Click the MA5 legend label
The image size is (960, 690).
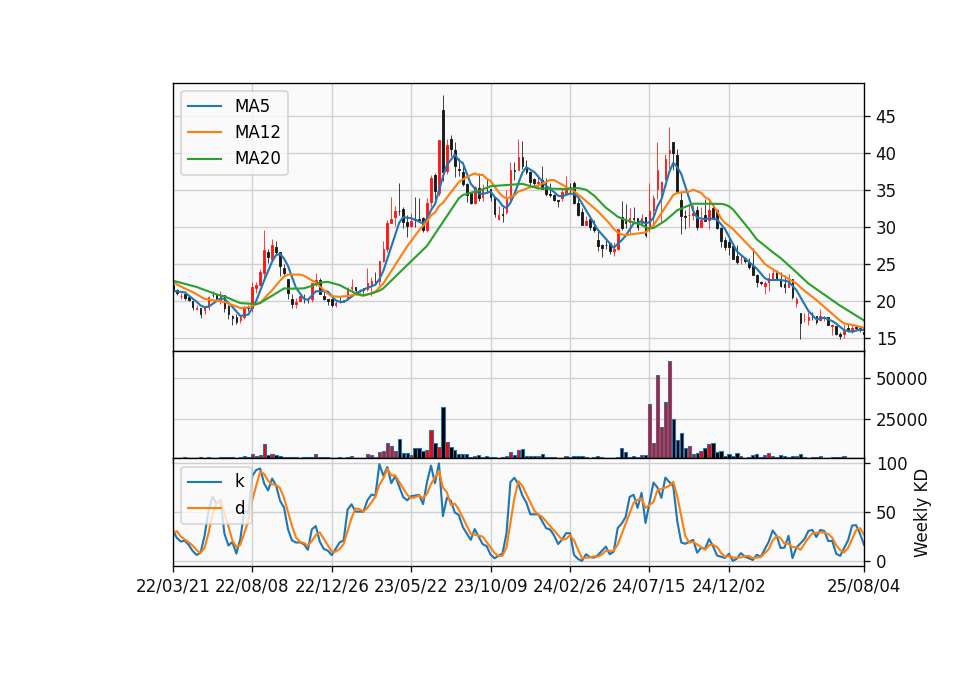click(x=252, y=106)
